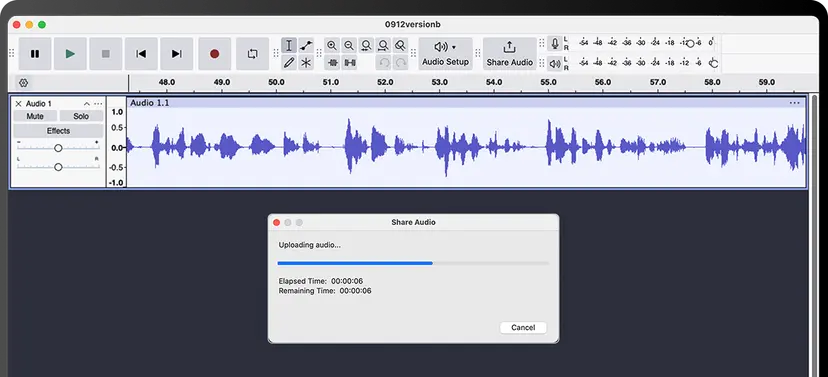Skip to end of project
The width and height of the screenshot is (828, 377).
click(x=176, y=54)
